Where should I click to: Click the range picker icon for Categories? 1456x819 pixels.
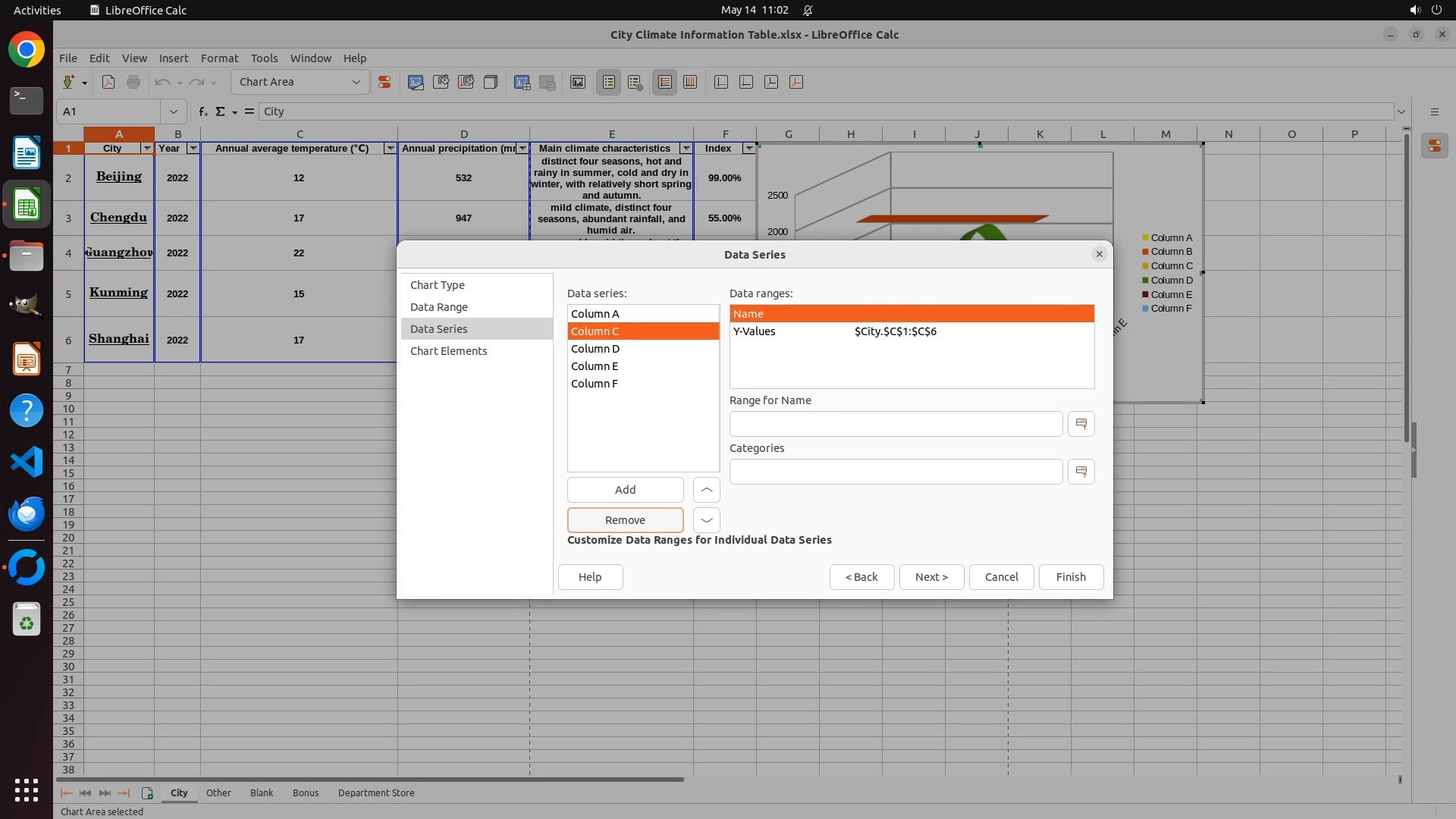[x=1081, y=472]
